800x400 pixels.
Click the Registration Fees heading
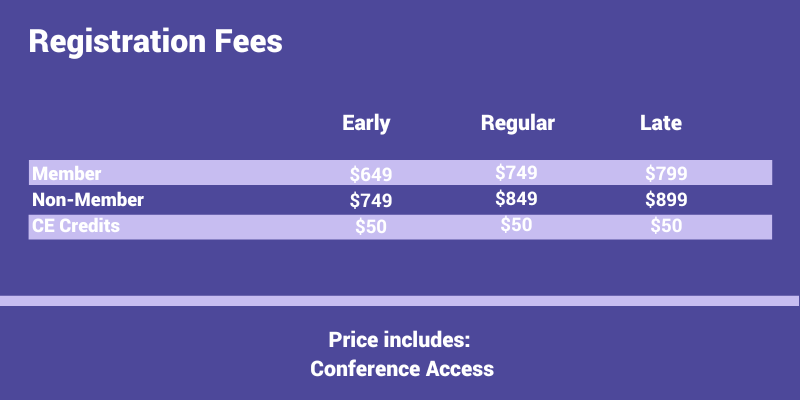click(x=155, y=43)
